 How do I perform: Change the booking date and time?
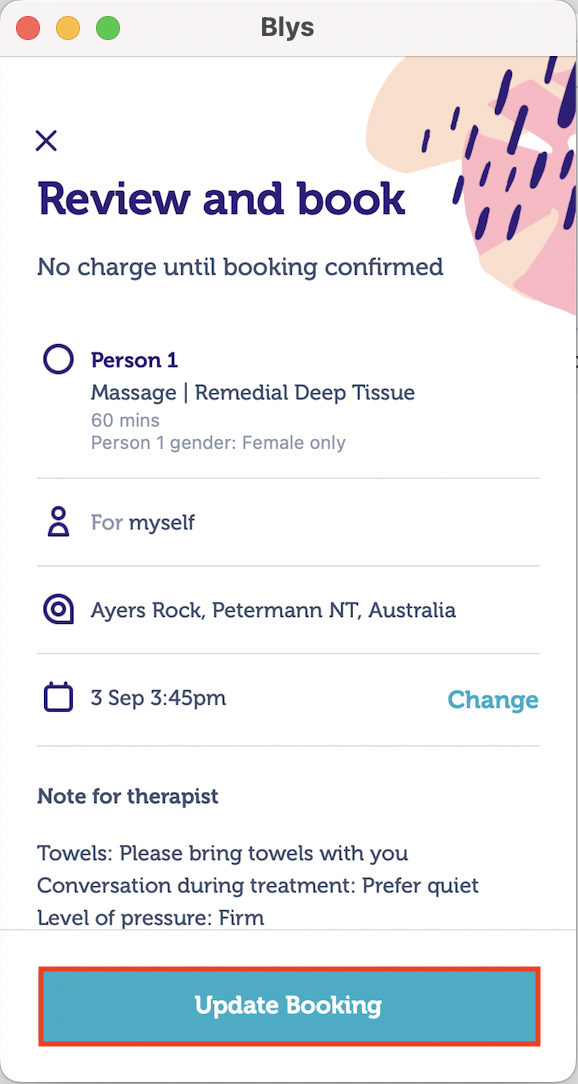[x=493, y=700]
